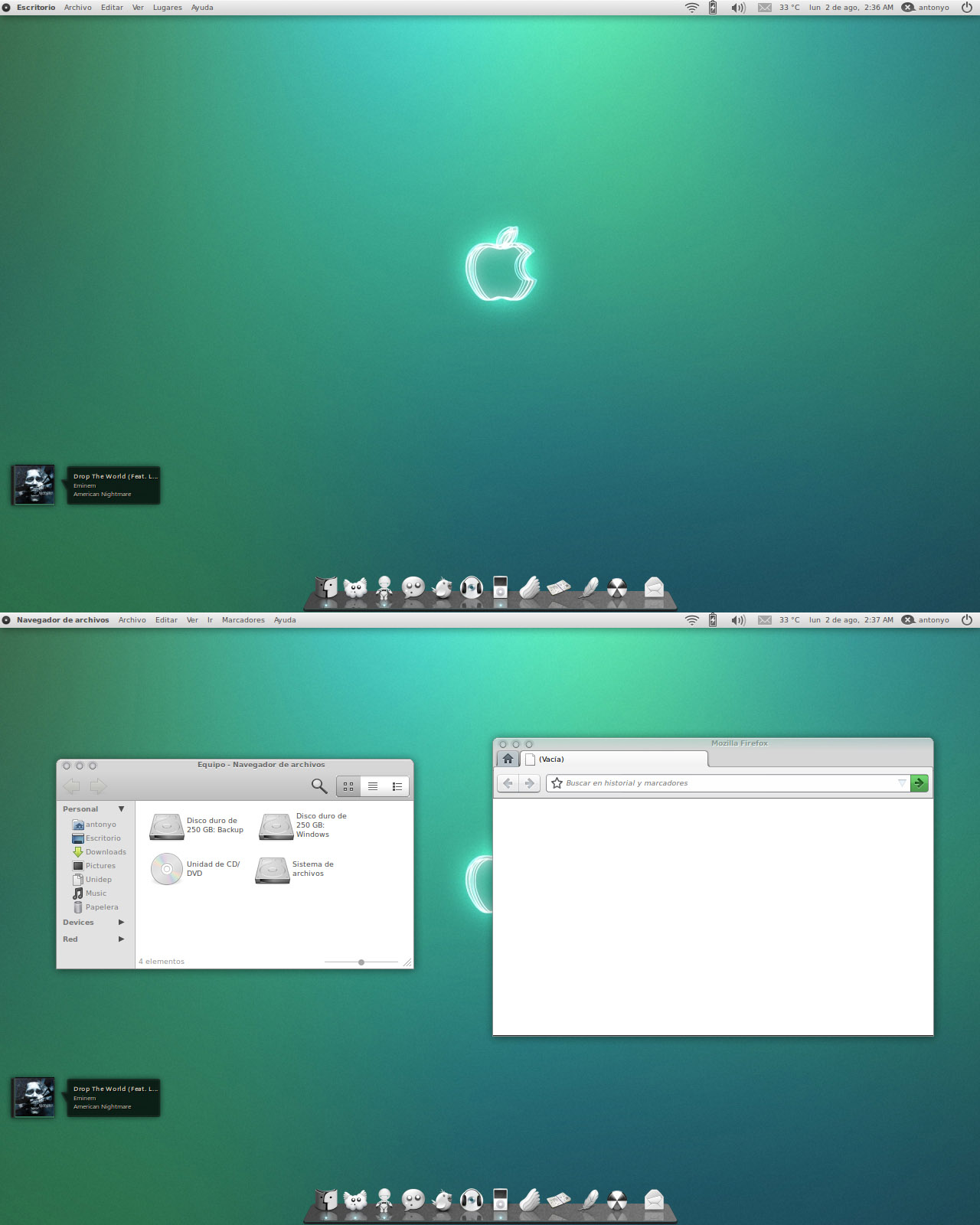Click the bookmark star in Firefox address bar
The height and width of the screenshot is (1225, 980).
[x=557, y=783]
